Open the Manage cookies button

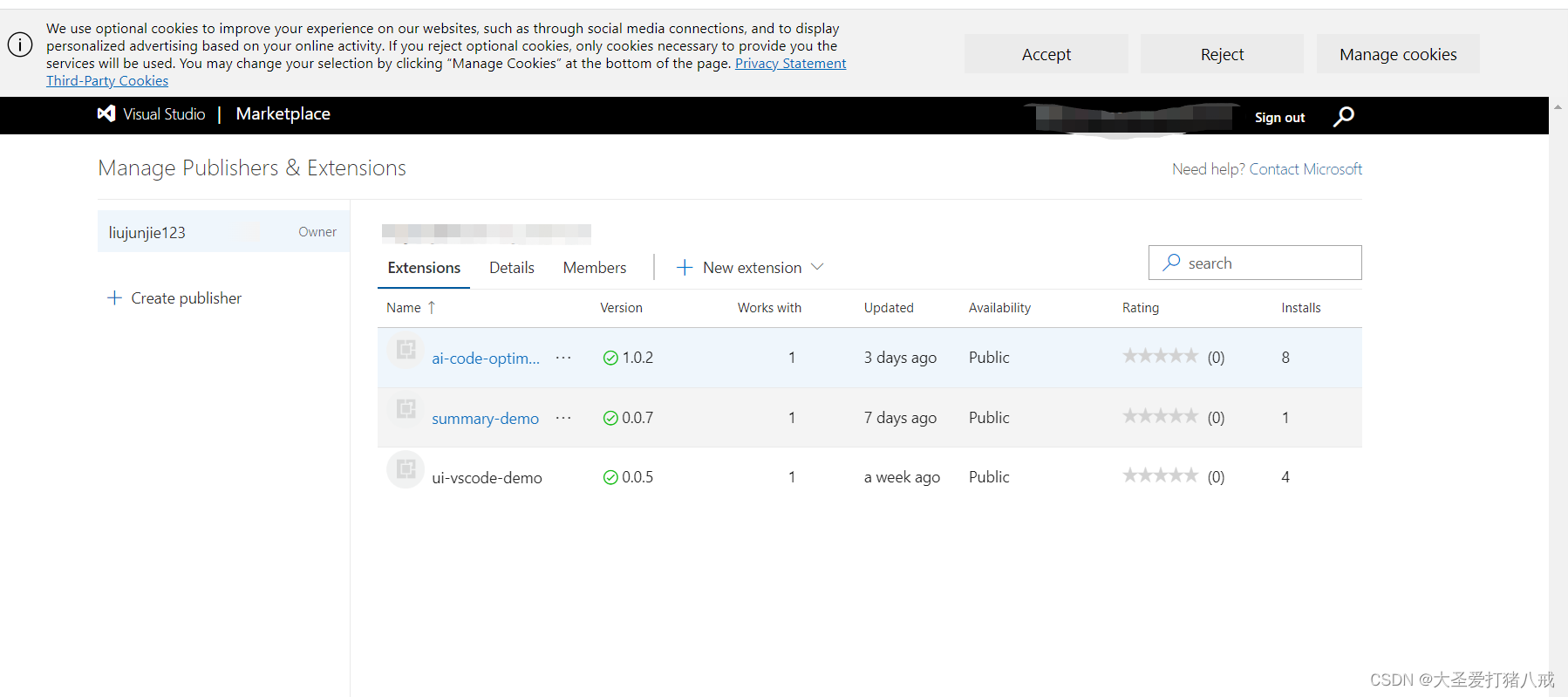[x=1398, y=54]
